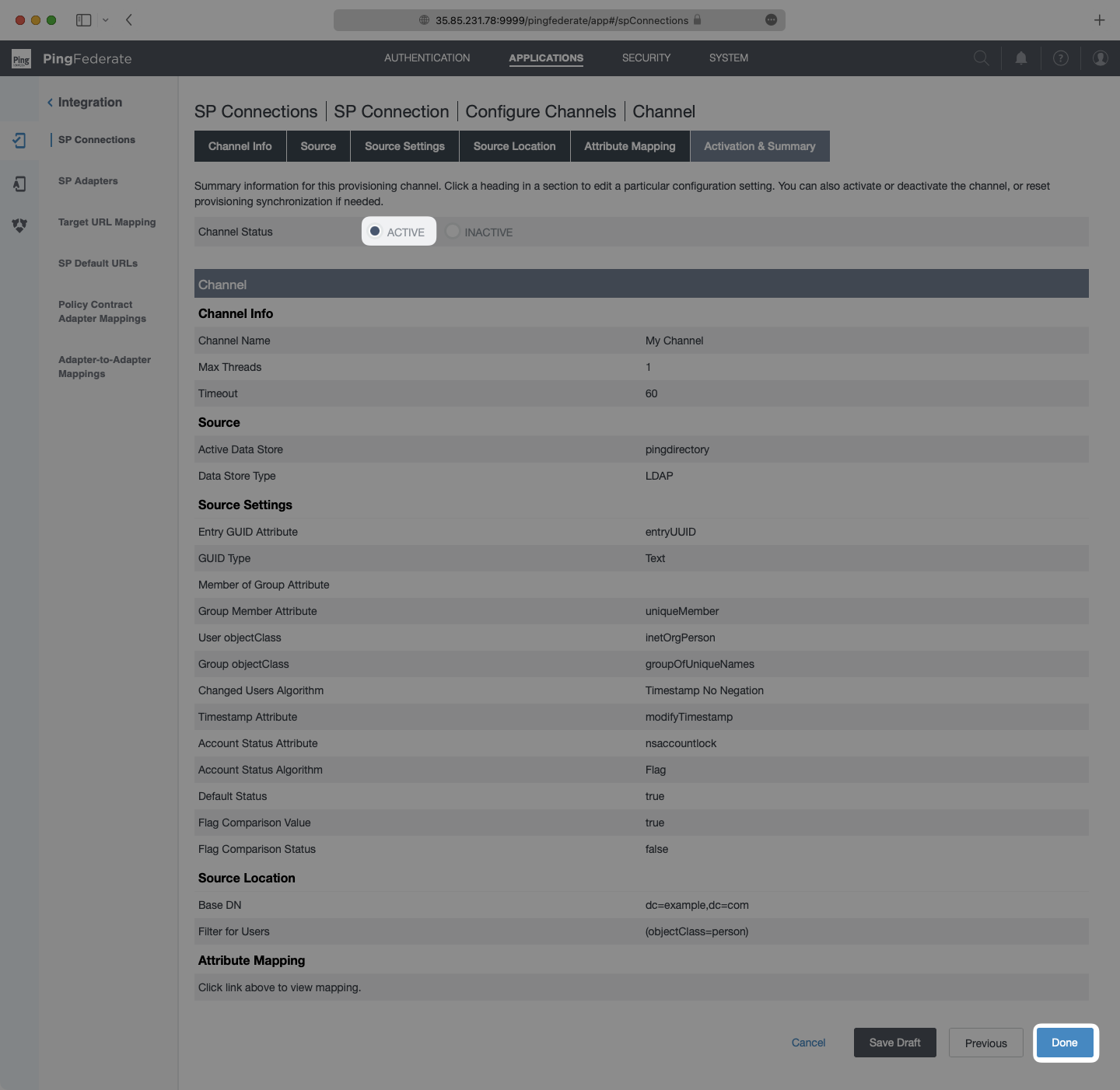Image resolution: width=1120 pixels, height=1090 pixels.
Task: Open the help question mark icon
Action: 1061,58
